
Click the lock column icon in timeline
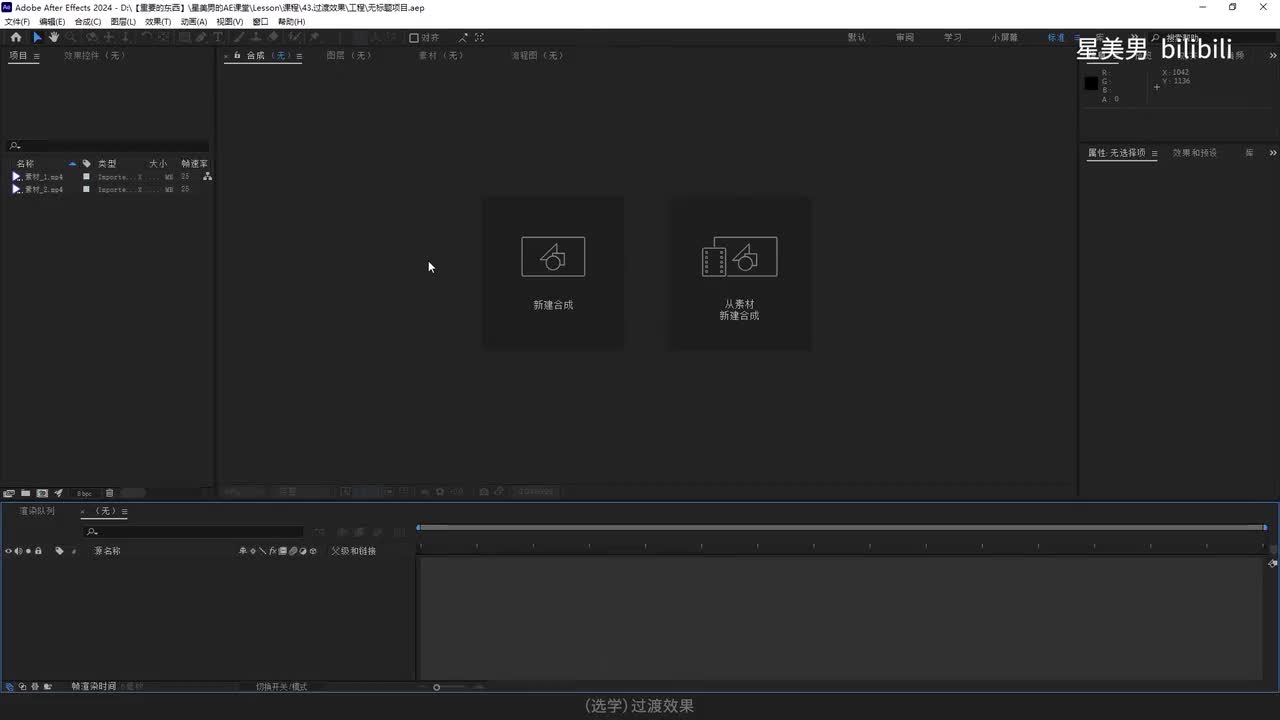pos(38,551)
